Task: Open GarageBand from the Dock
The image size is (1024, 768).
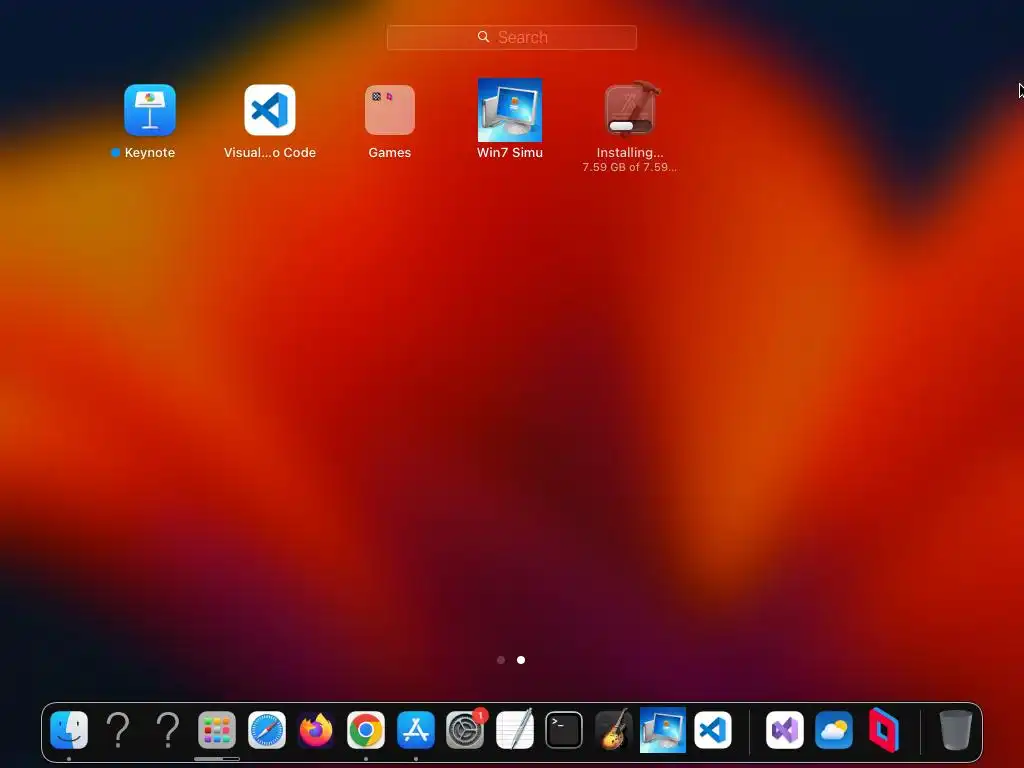Action: pyautogui.click(x=613, y=729)
